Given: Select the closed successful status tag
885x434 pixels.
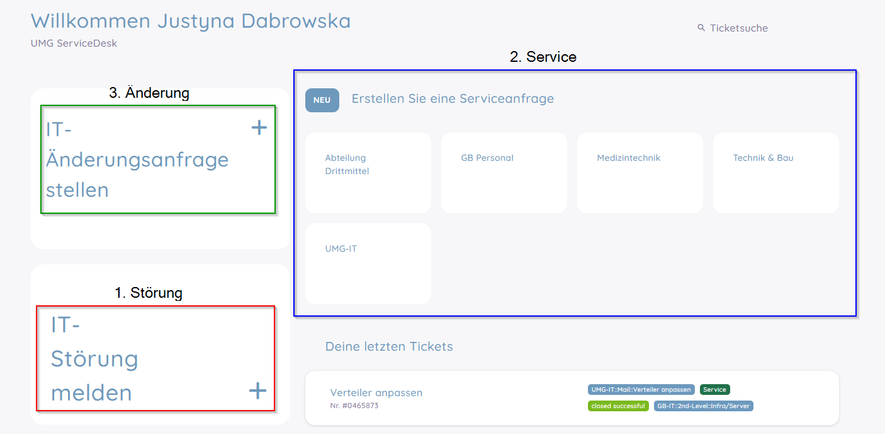Looking at the screenshot, I should click(619, 406).
